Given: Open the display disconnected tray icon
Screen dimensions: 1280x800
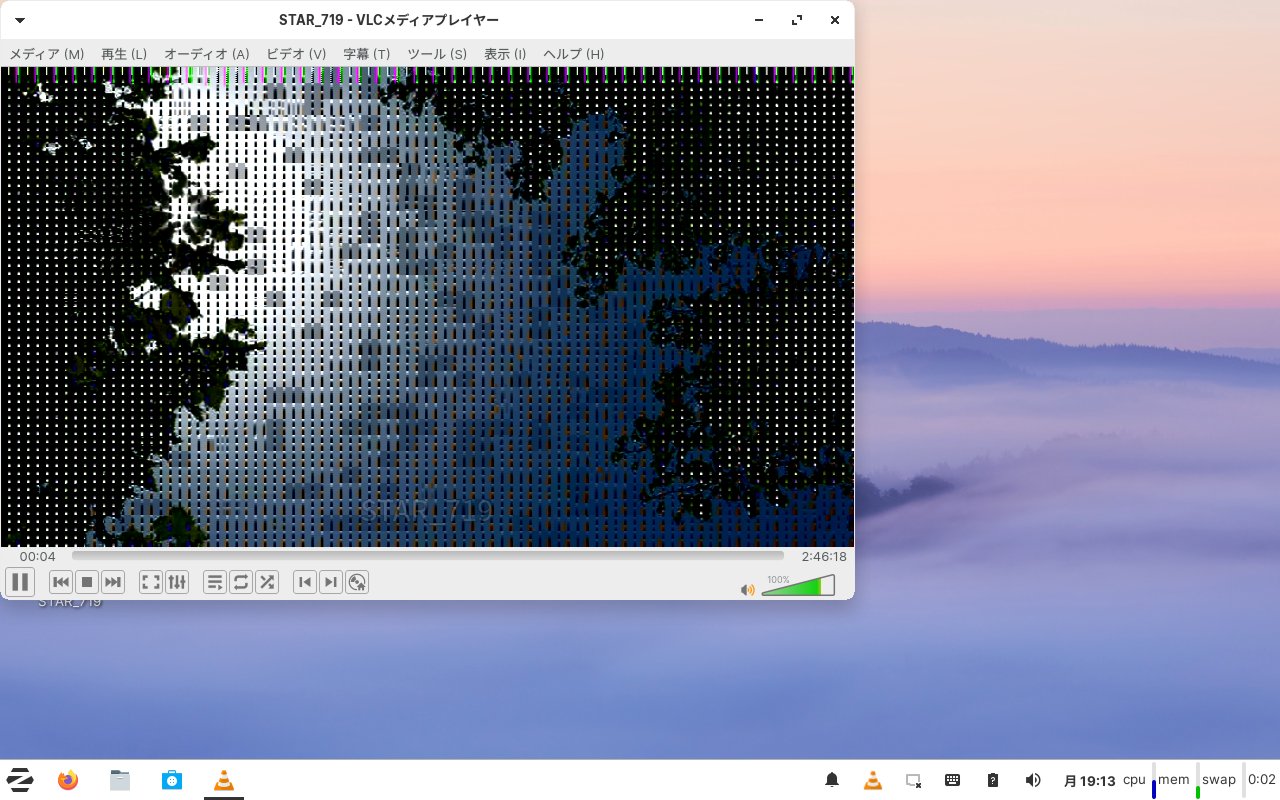Looking at the screenshot, I should point(913,780).
